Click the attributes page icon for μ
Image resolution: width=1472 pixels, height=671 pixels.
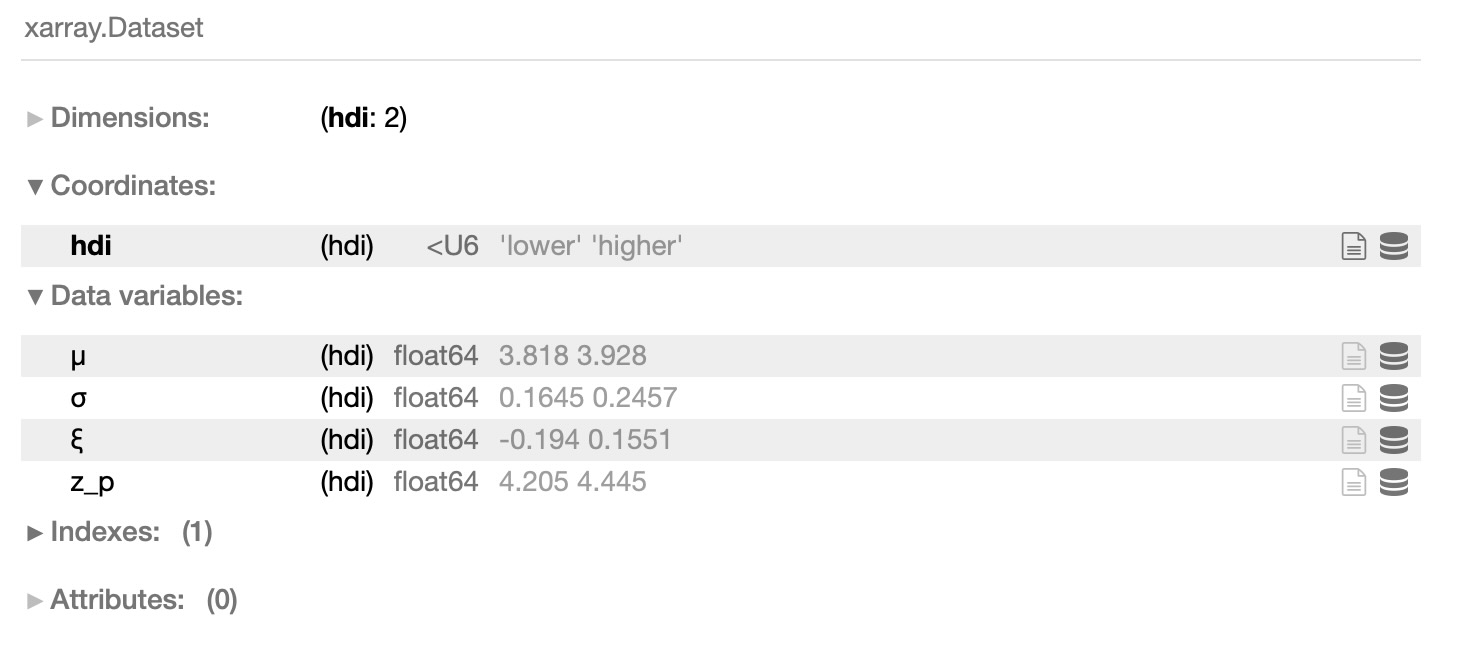[1352, 356]
